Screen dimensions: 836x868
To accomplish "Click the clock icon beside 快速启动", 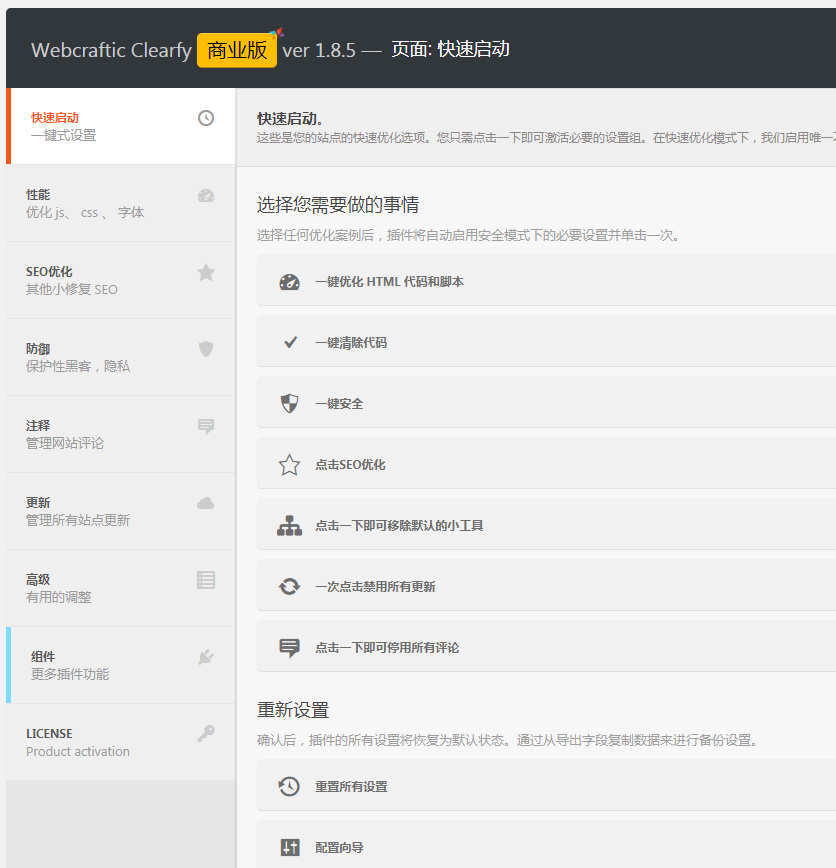I will click(x=207, y=118).
